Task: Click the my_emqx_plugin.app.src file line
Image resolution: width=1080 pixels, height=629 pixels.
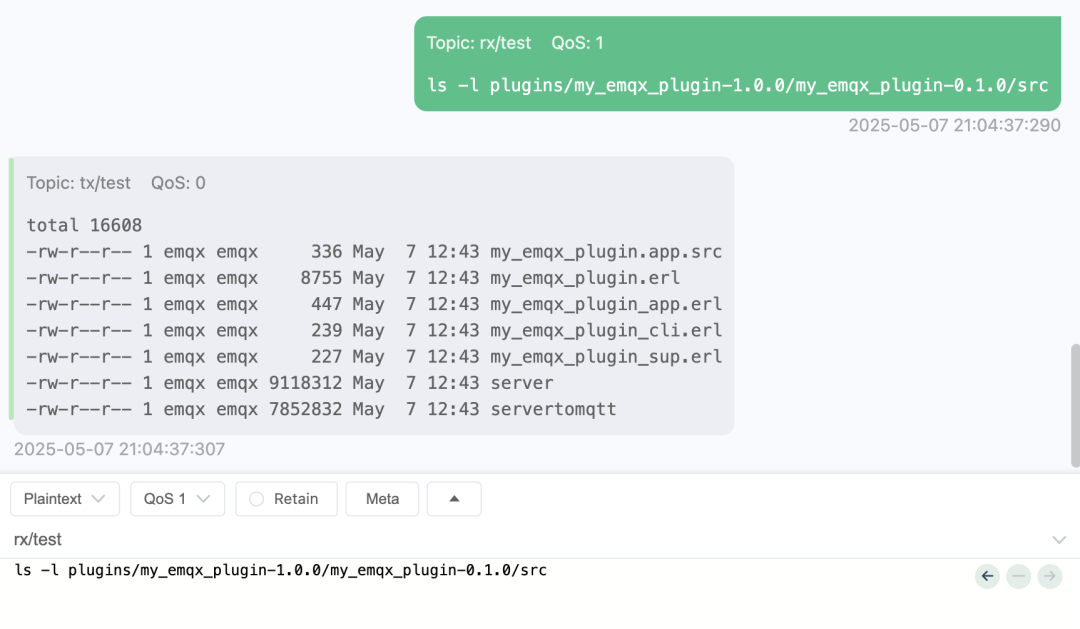Action: click(606, 252)
